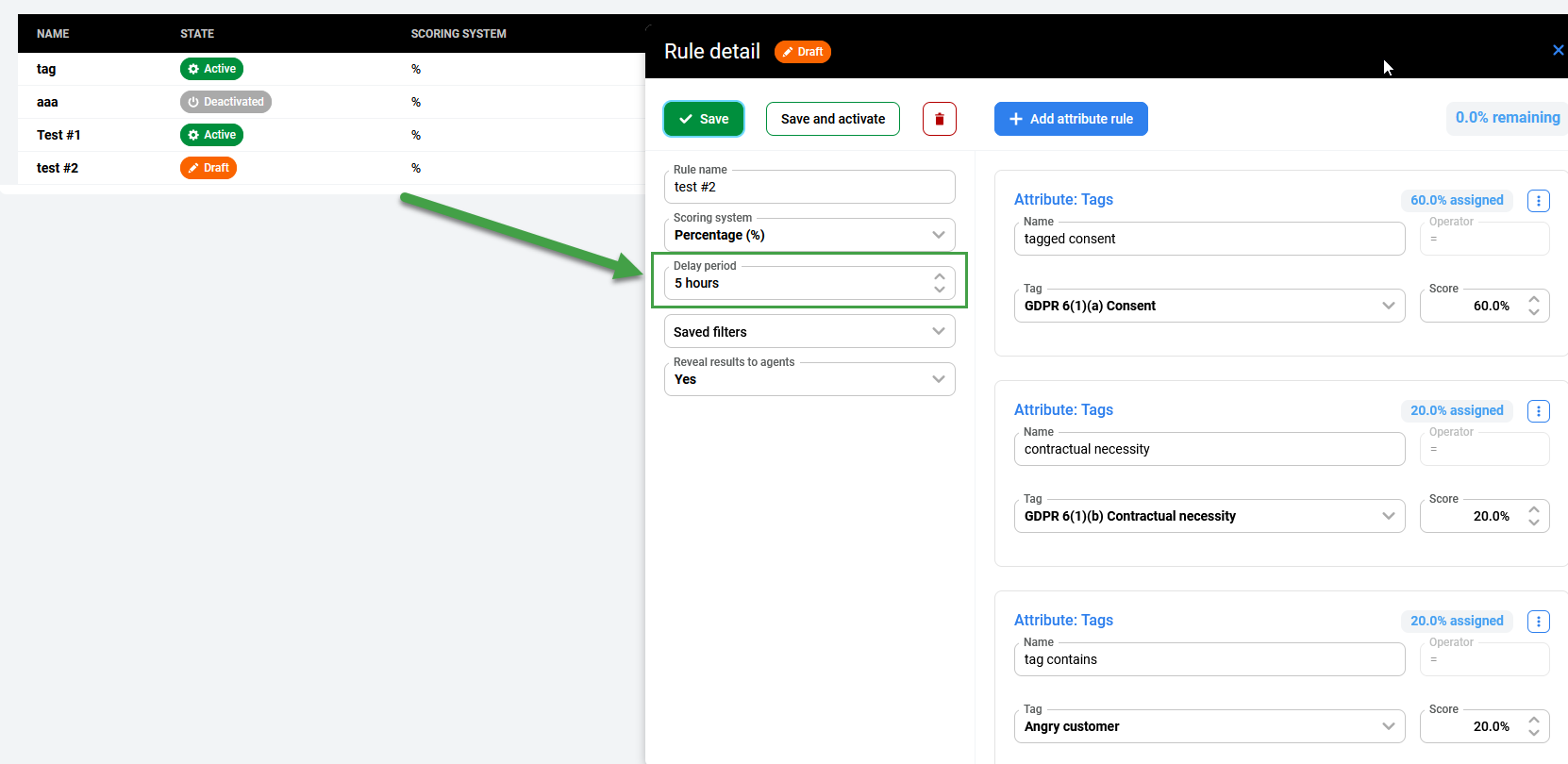Close the Rule detail panel

(1558, 50)
